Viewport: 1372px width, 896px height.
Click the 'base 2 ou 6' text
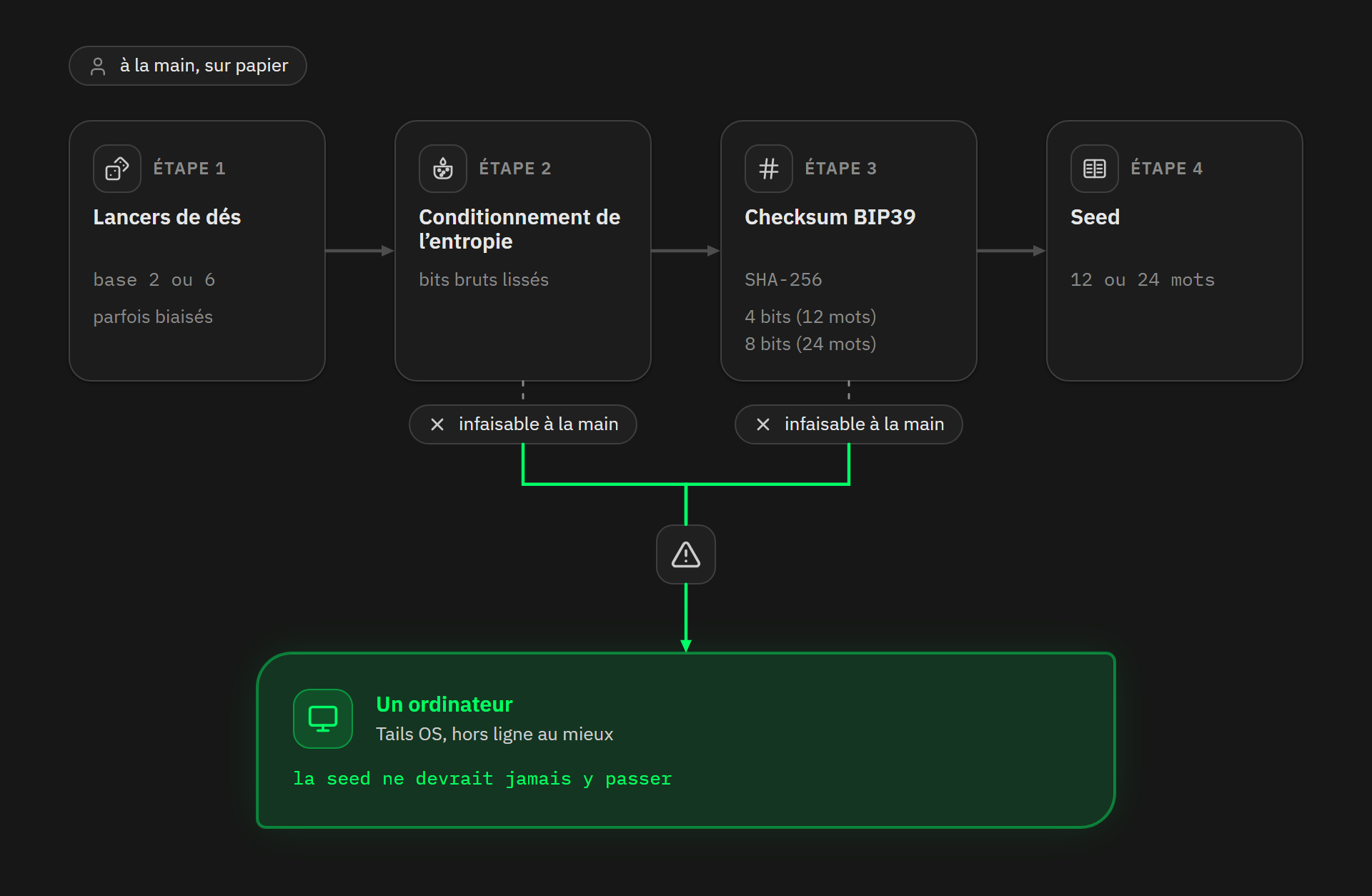[x=154, y=280]
